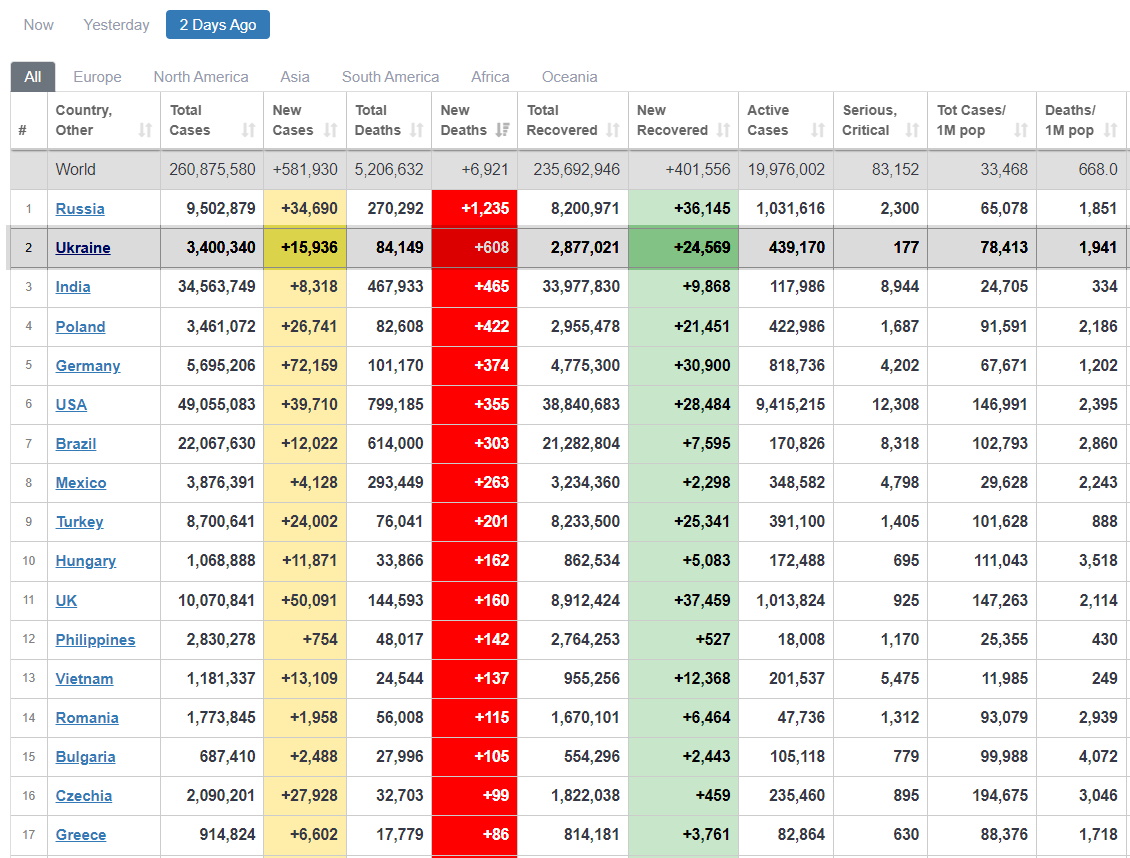Select the 2 Days Ago button
The image size is (1130, 858).
(x=217, y=25)
